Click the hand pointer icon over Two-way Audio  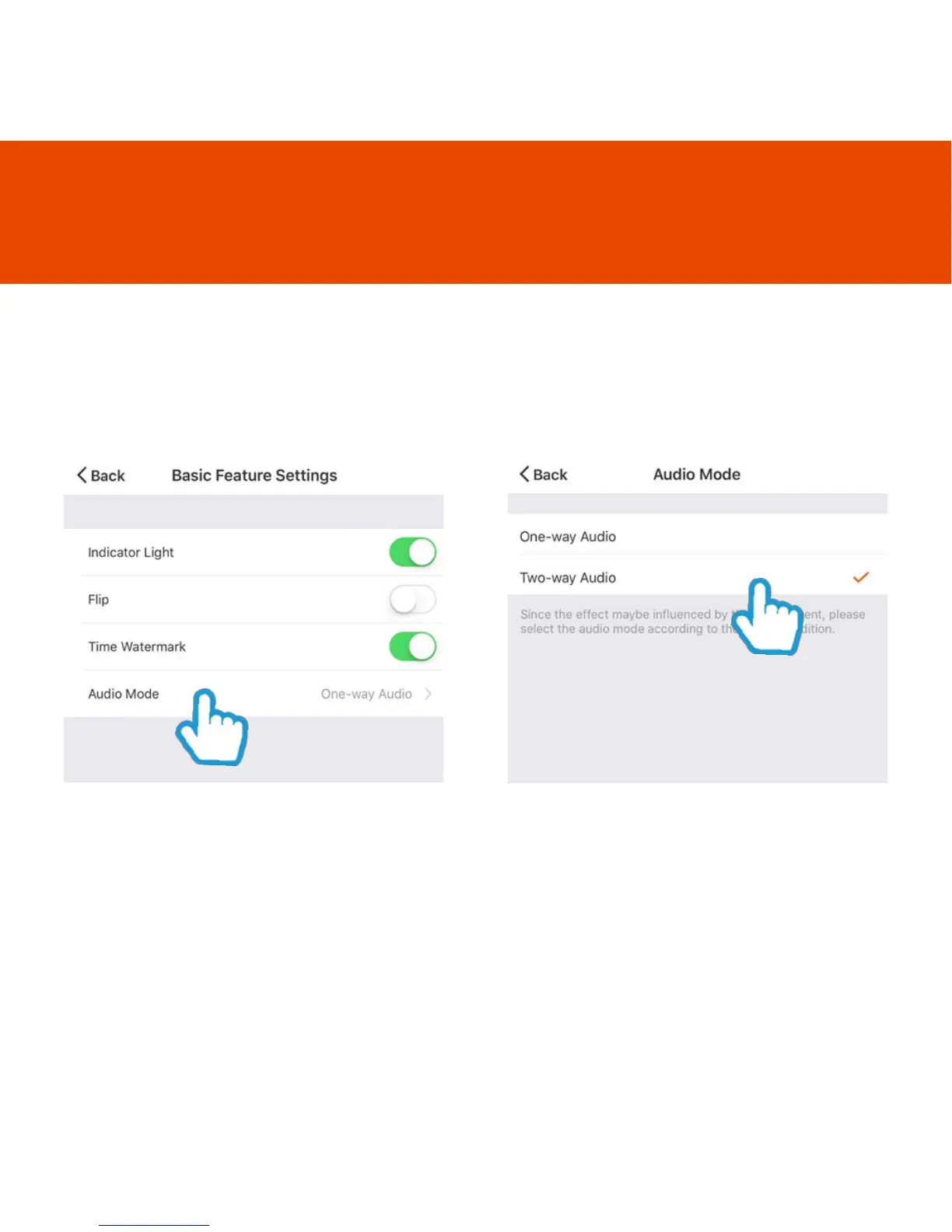768,617
